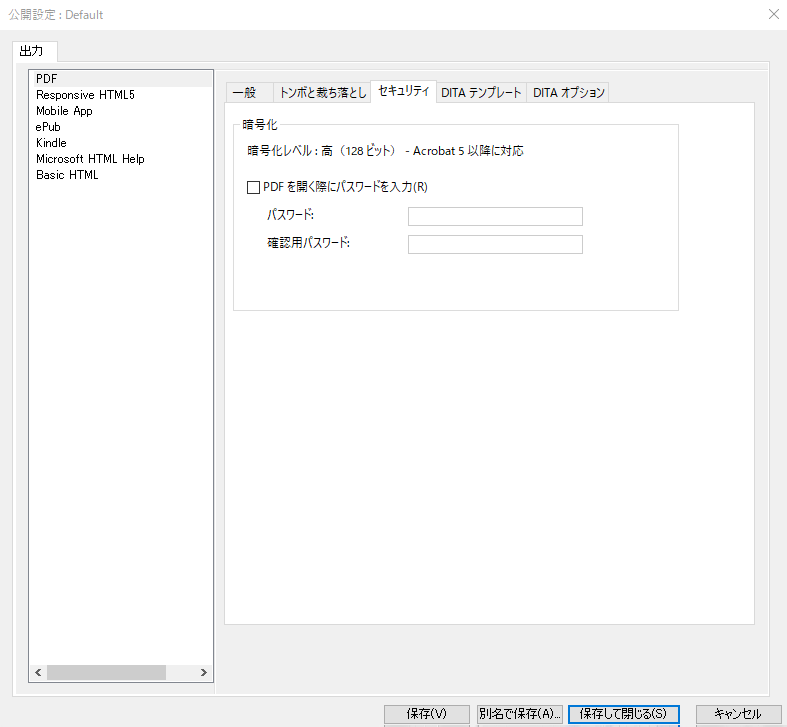Select Responsive HTML5 output format
The width and height of the screenshot is (787, 727).
85,95
